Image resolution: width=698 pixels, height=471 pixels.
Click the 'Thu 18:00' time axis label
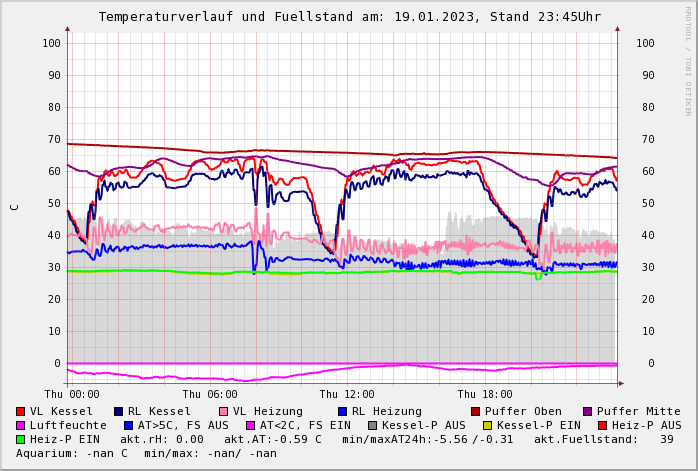pos(485,395)
